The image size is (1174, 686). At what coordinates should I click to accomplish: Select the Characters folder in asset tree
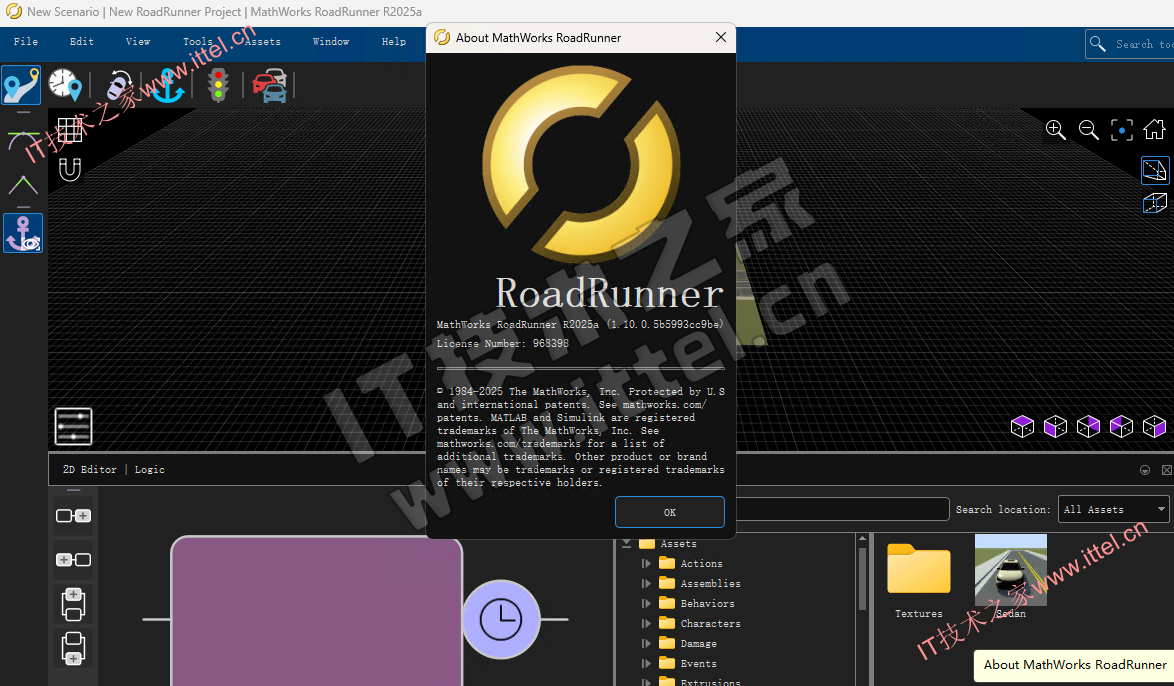click(711, 623)
